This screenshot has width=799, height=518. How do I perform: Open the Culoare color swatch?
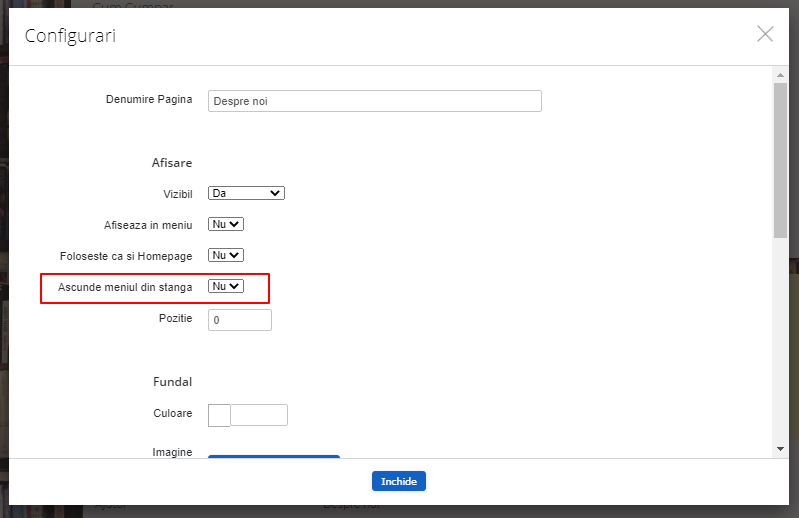[x=219, y=415]
